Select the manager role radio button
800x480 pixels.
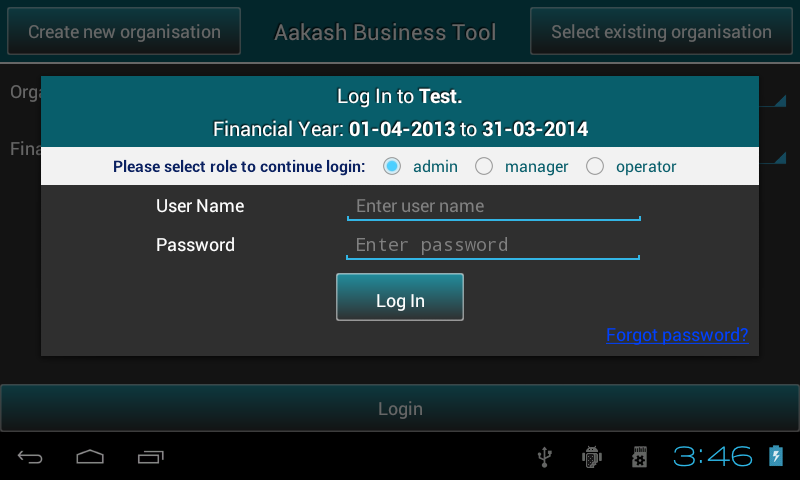pos(484,166)
